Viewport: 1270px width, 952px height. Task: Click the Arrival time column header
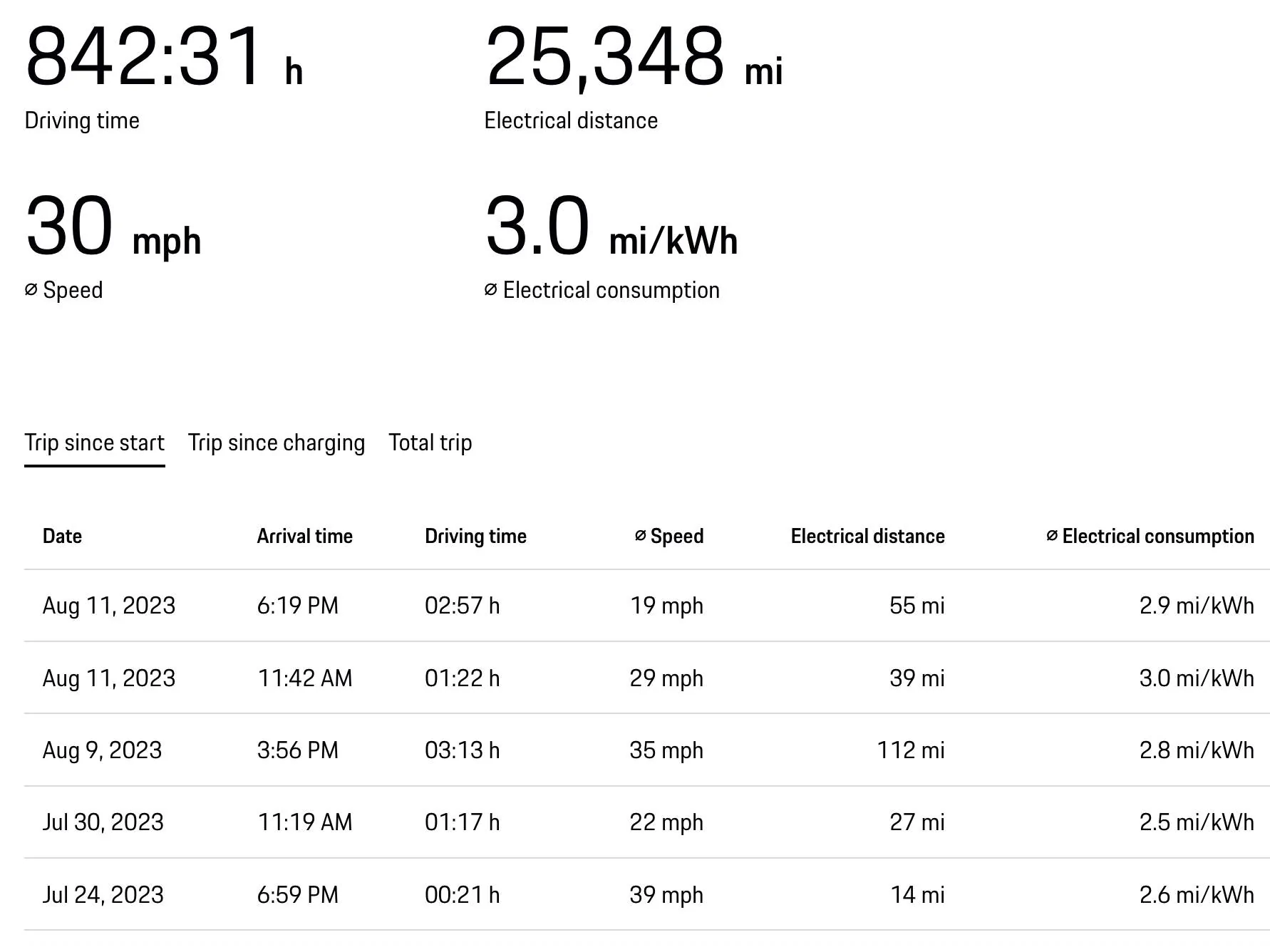(305, 536)
